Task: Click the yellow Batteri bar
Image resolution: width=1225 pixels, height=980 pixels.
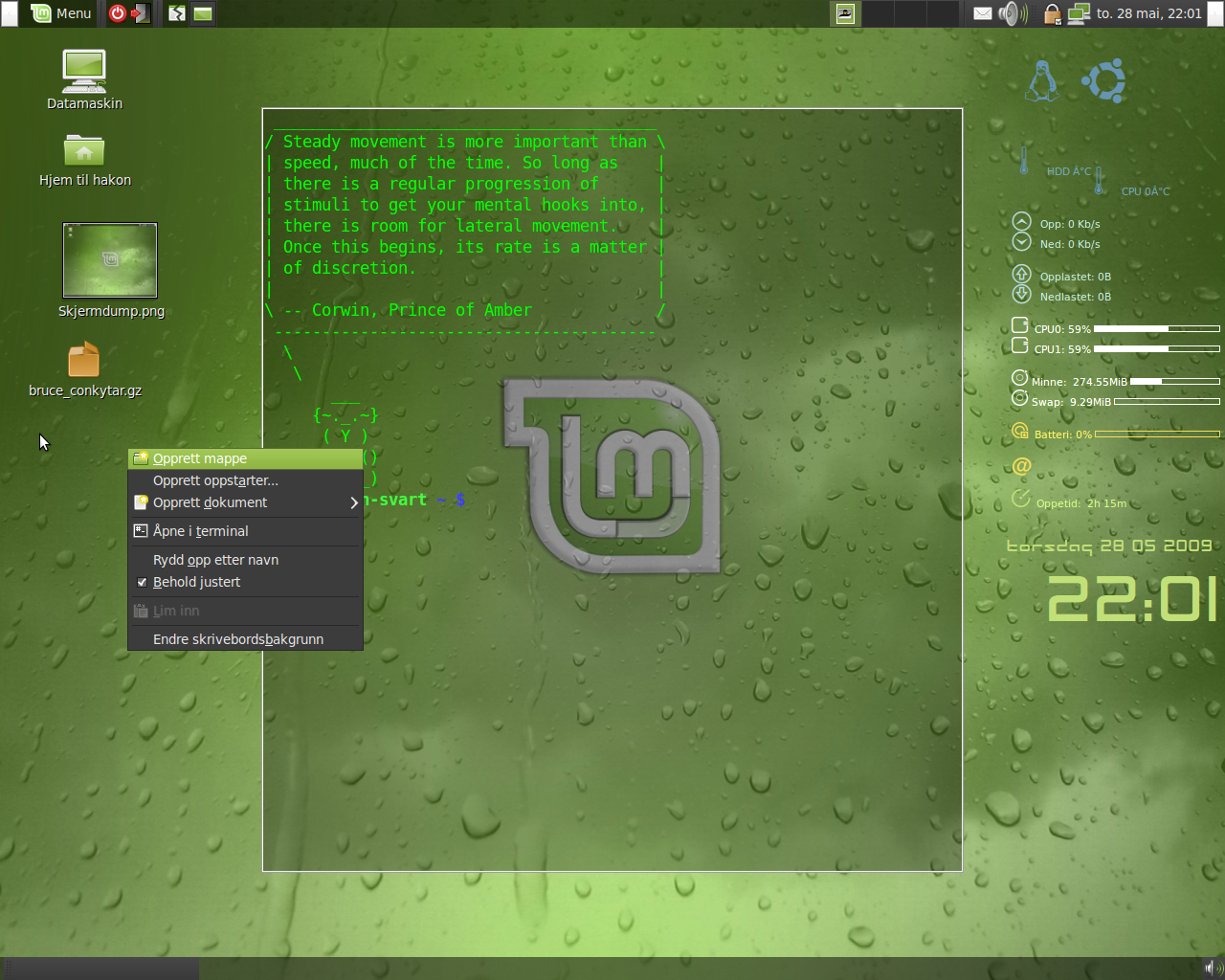Action: (x=1158, y=434)
